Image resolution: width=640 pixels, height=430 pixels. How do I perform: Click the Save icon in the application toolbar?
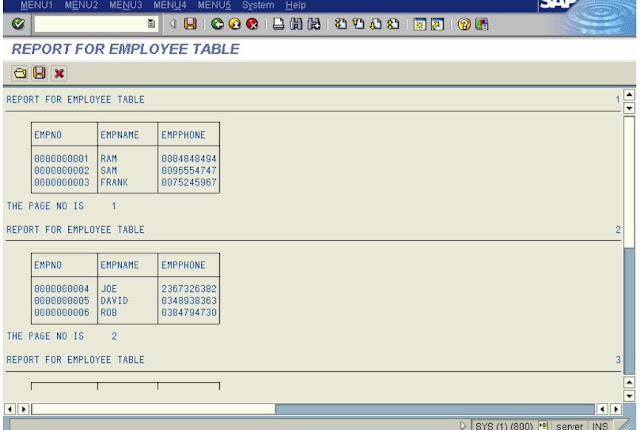39,73
